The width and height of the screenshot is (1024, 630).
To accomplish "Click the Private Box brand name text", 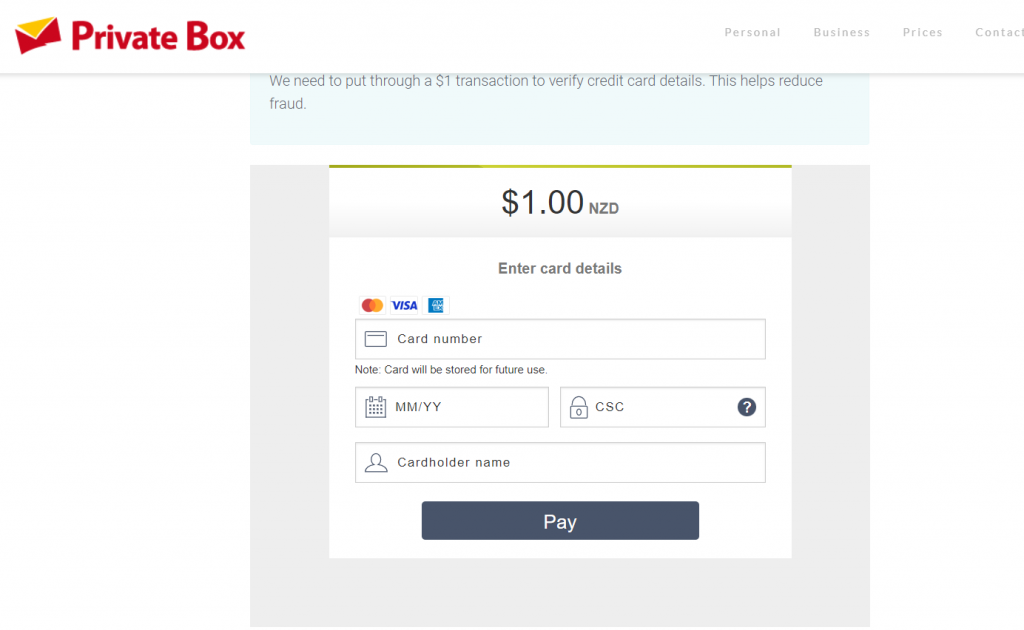I will (158, 37).
